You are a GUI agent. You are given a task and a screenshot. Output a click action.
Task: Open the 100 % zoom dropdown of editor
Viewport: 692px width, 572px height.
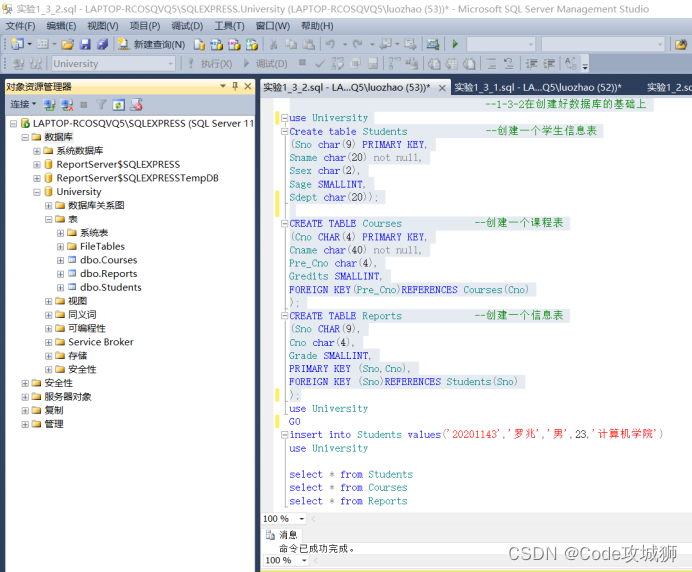(x=302, y=519)
